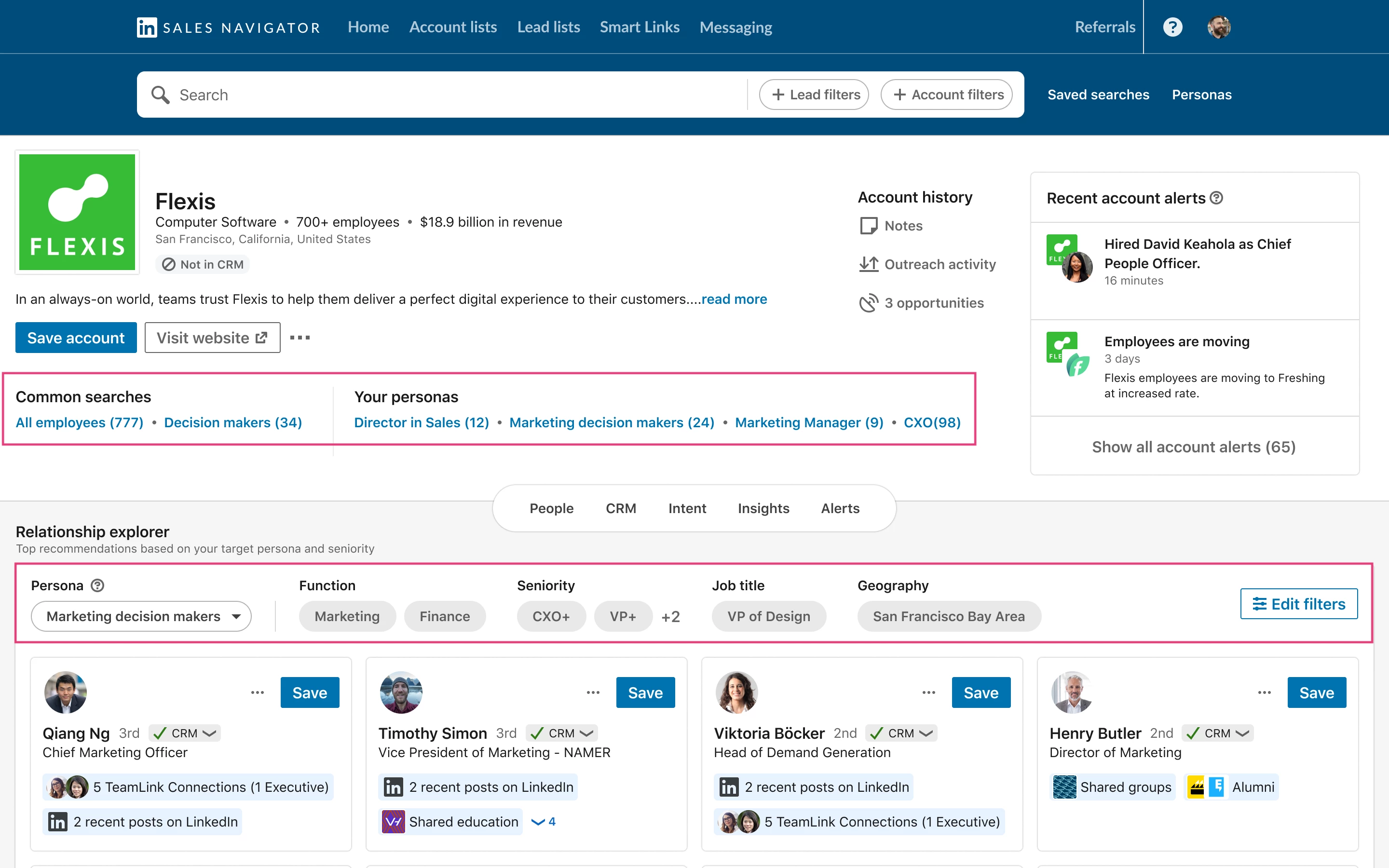Click the Save account button
This screenshot has width=1389, height=868.
point(76,338)
